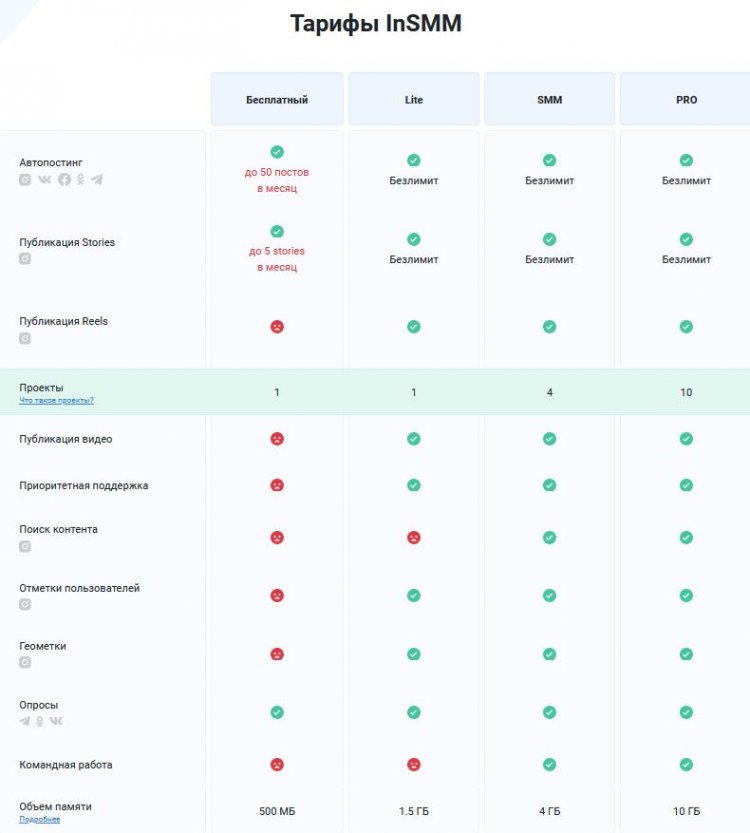Screen dimensions: 750x833
Task: Click the Instagram icon under Публикация Stories
Action: tap(25, 259)
